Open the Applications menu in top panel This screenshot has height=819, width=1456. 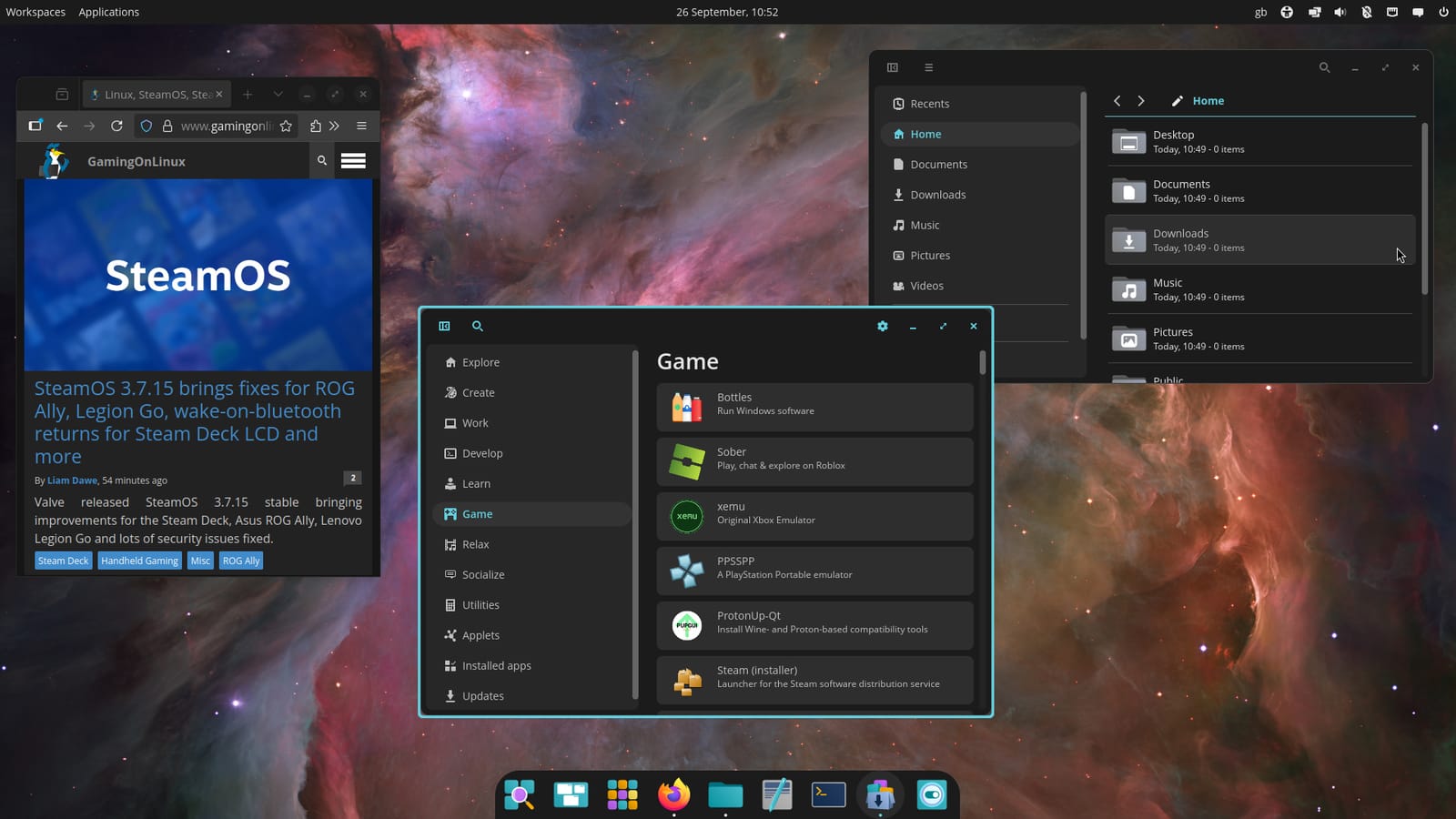pos(108,12)
